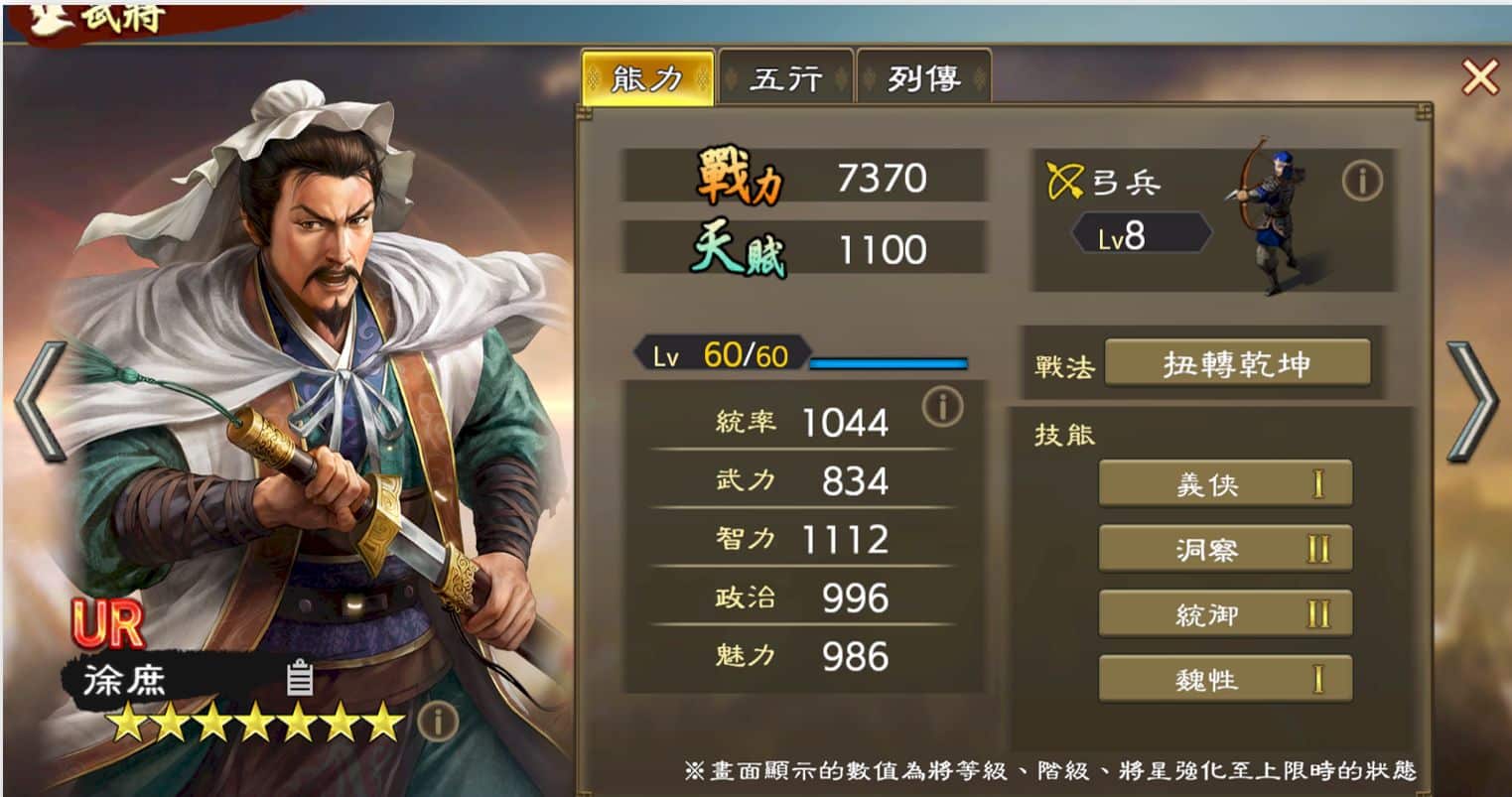The width and height of the screenshot is (1512, 797).
Task: Tap info icon beside the star rating
Action: pos(438,722)
